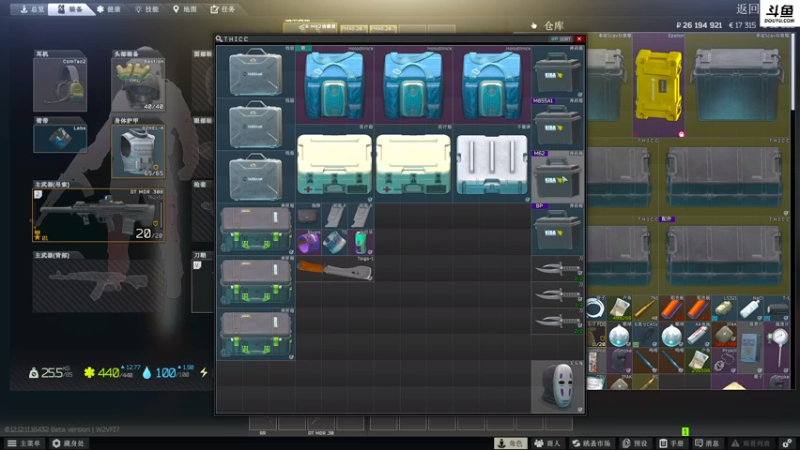800x450 pixels.
Task: Select the ComTac2 headset item
Action: pos(60,85)
